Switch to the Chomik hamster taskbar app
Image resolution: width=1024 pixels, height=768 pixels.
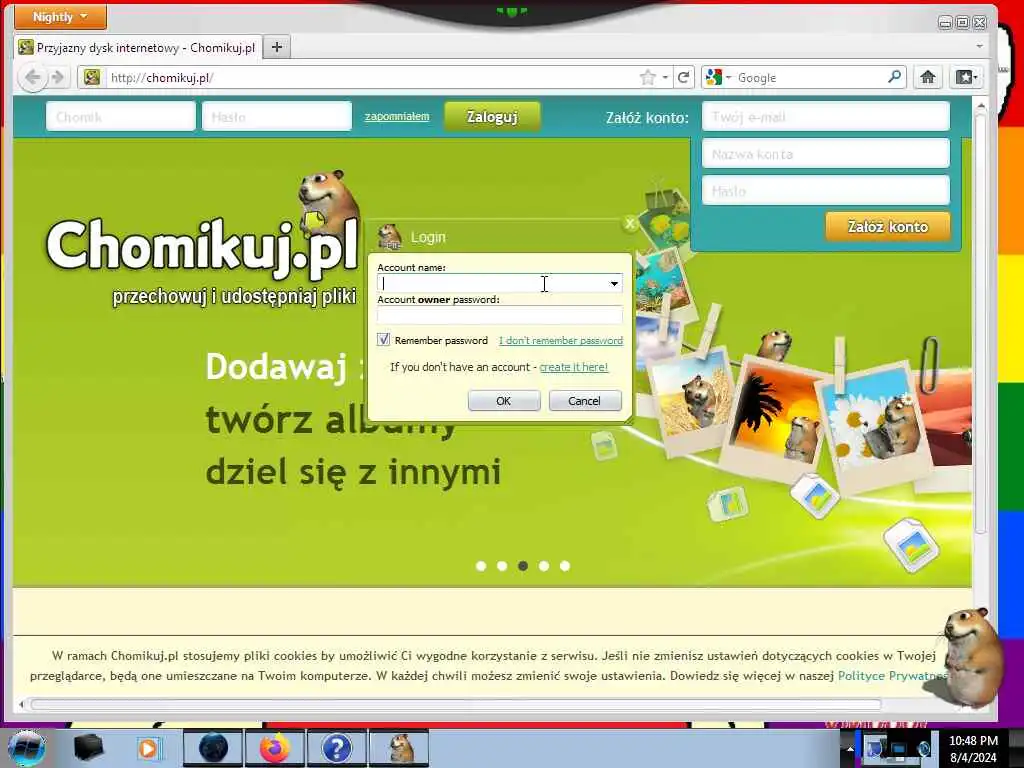click(399, 748)
